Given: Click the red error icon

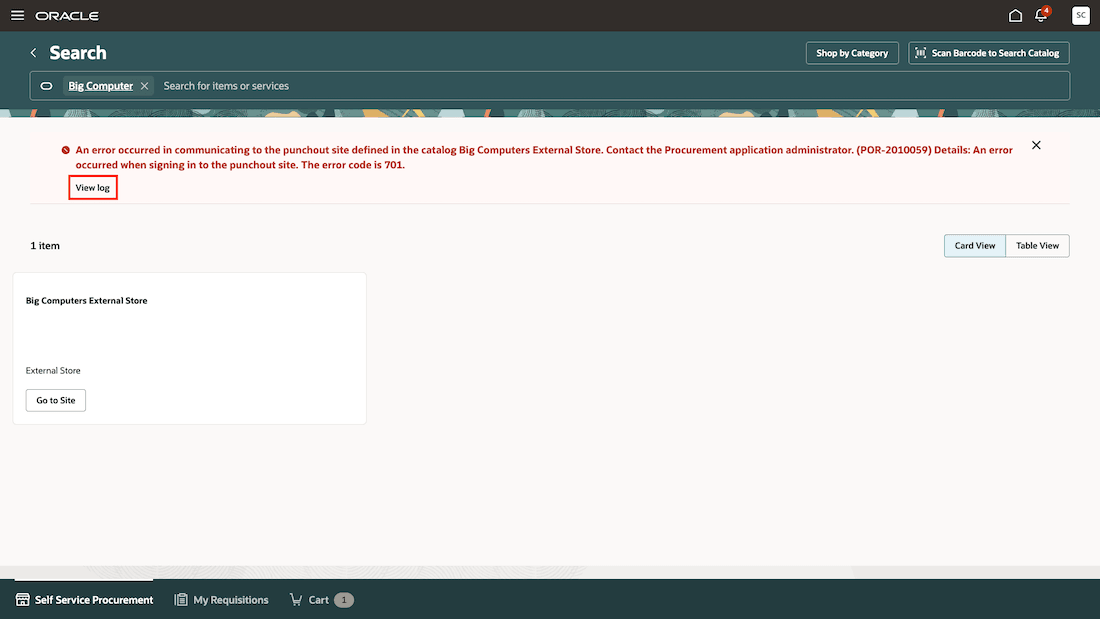Looking at the screenshot, I should click(65, 150).
